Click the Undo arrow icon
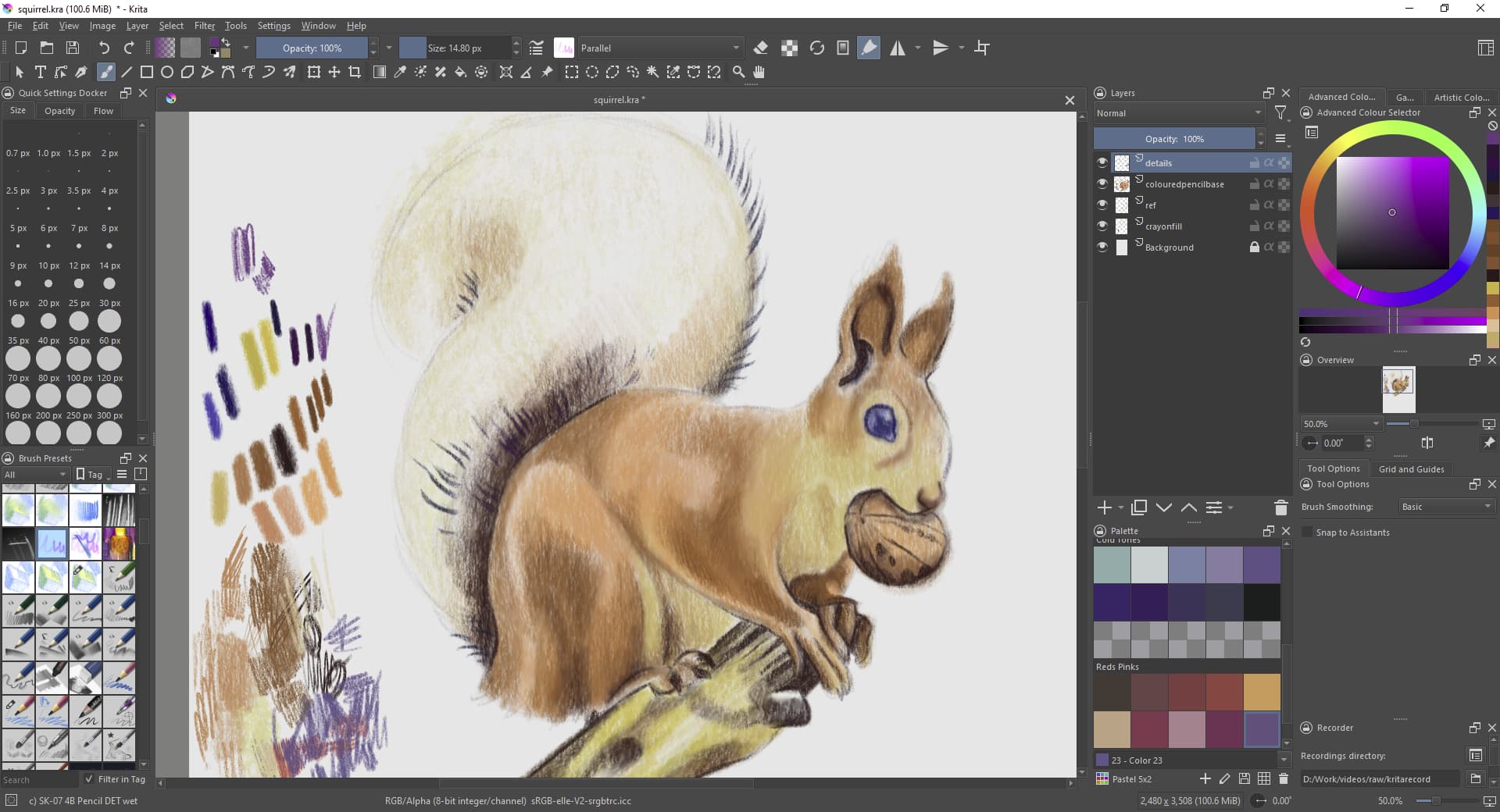The height and width of the screenshot is (812, 1500). (x=103, y=48)
